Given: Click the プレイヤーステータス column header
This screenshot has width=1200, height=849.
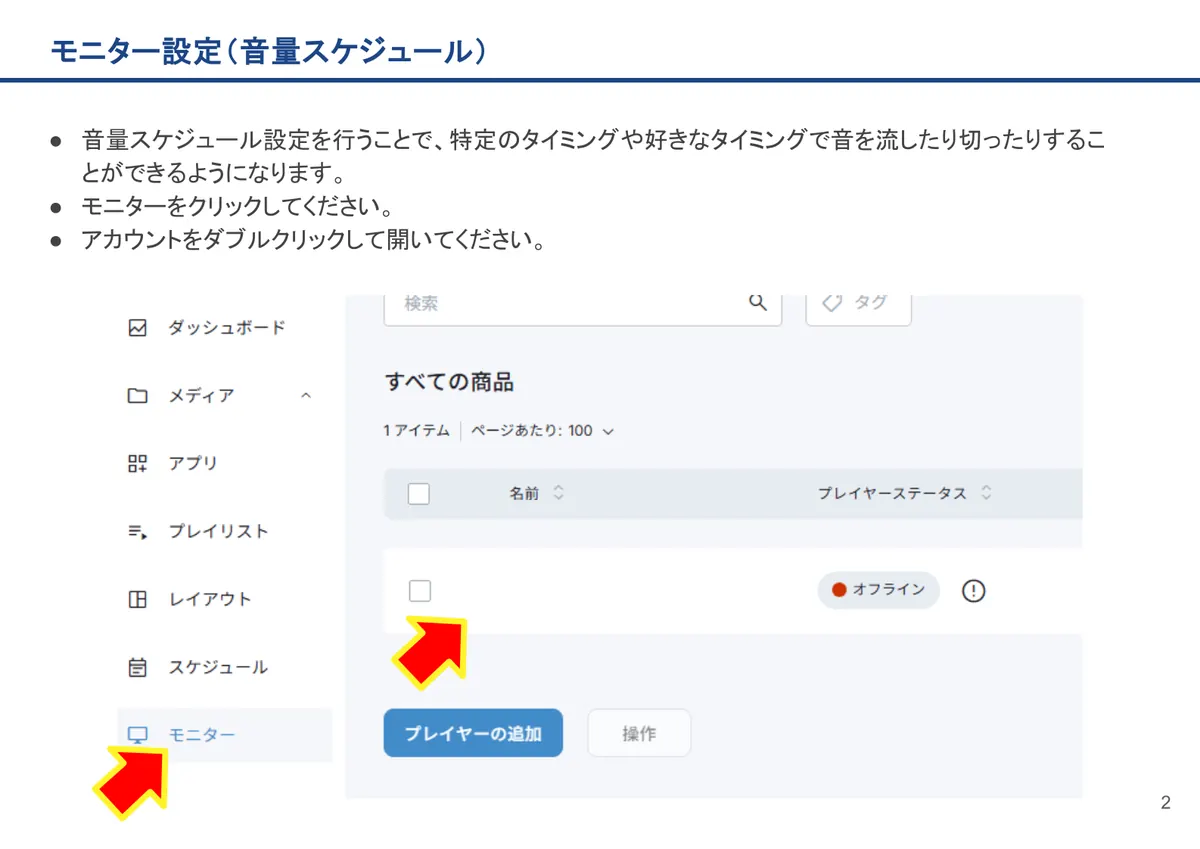Looking at the screenshot, I should [893, 493].
